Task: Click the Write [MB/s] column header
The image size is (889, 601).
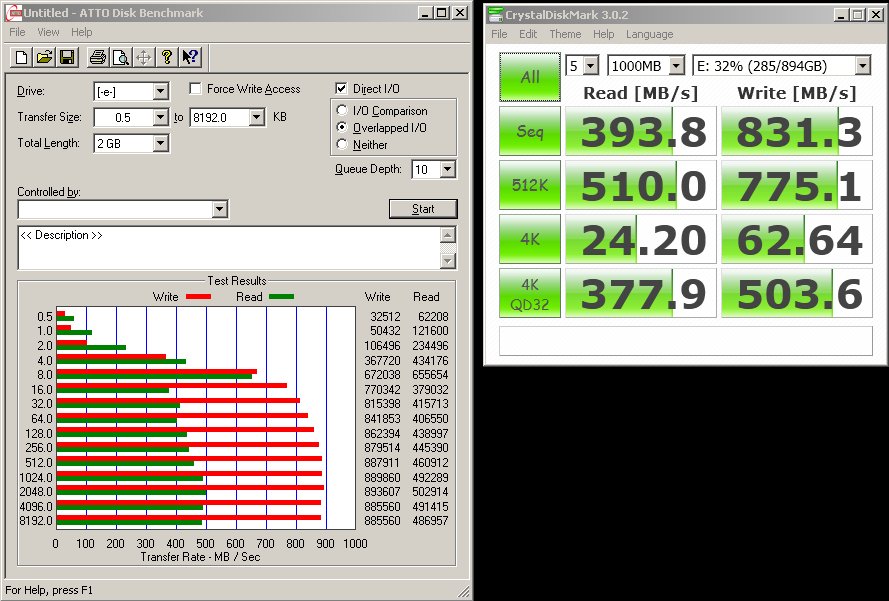Action: point(797,92)
